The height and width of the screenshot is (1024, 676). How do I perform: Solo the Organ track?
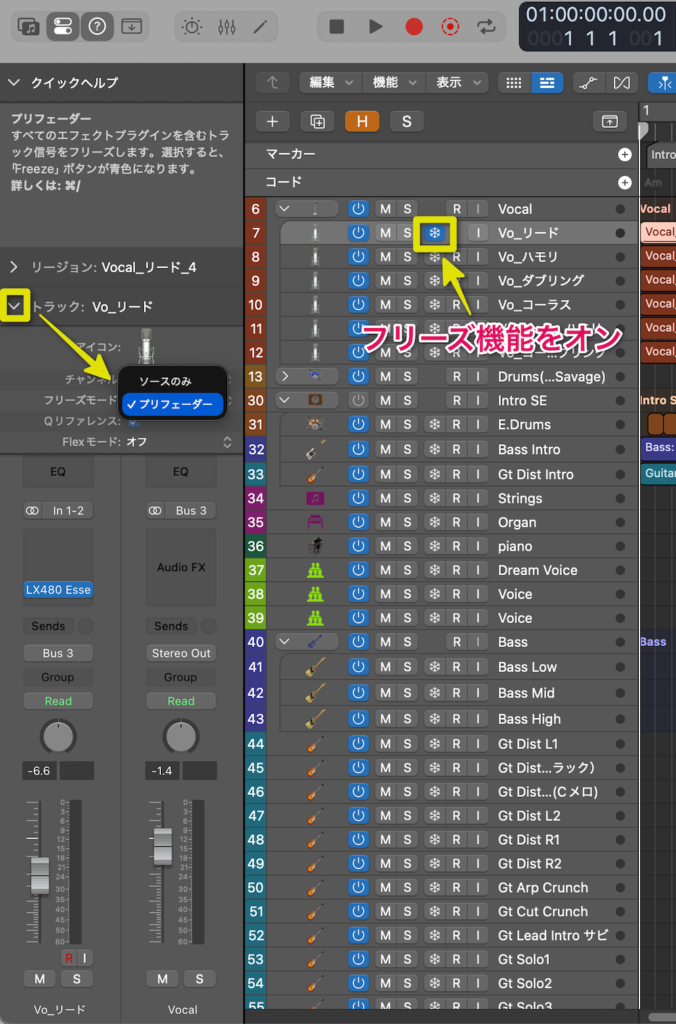(407, 522)
